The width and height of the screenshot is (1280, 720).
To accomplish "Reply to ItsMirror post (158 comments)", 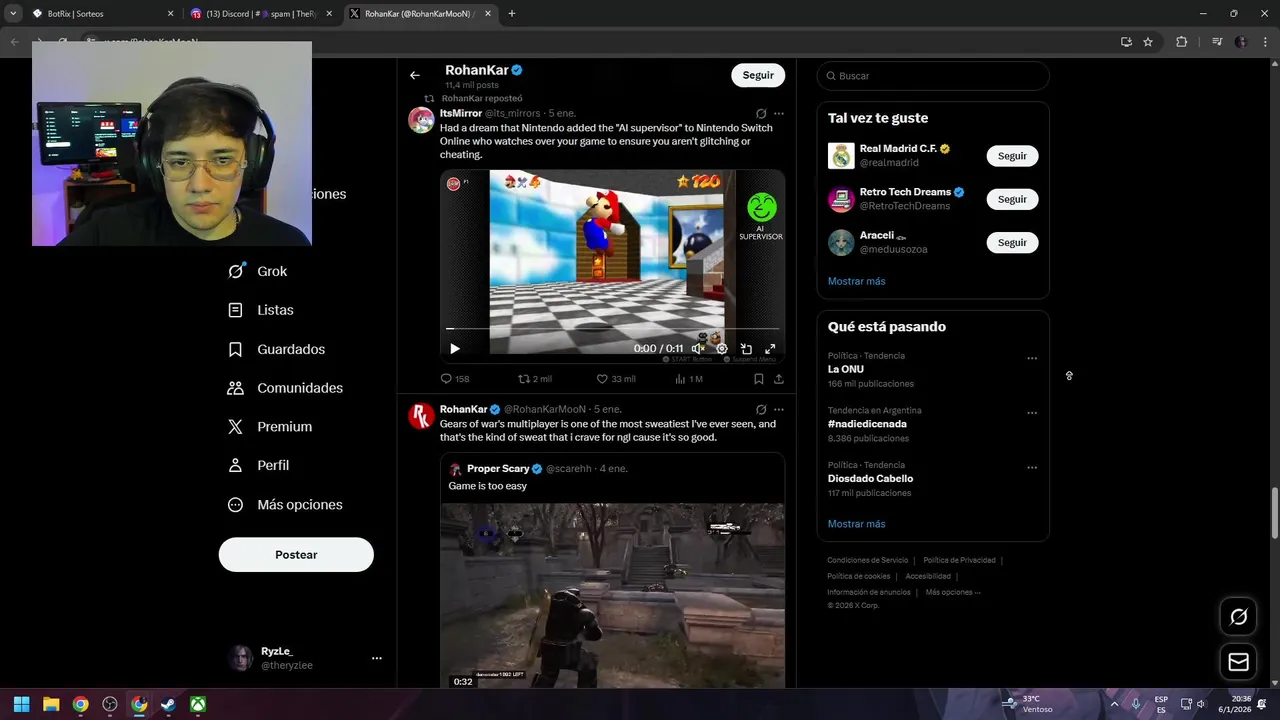I will click(455, 379).
